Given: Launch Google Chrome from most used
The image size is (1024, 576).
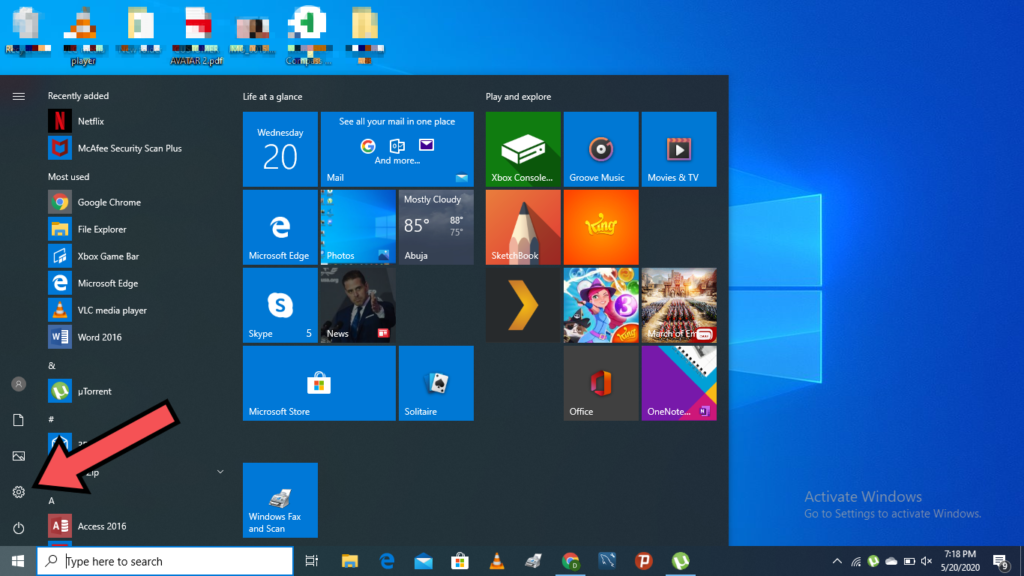Looking at the screenshot, I should 137,202.
